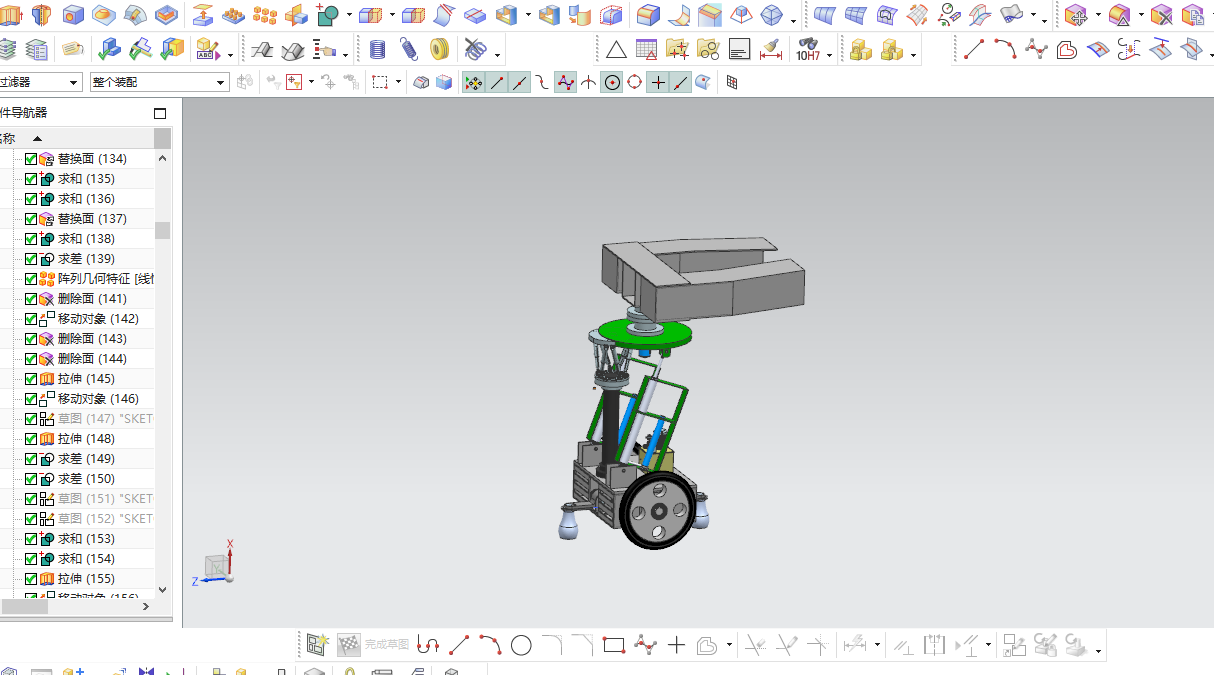Click the navigator horizontal scroll right arrow

pos(146,606)
